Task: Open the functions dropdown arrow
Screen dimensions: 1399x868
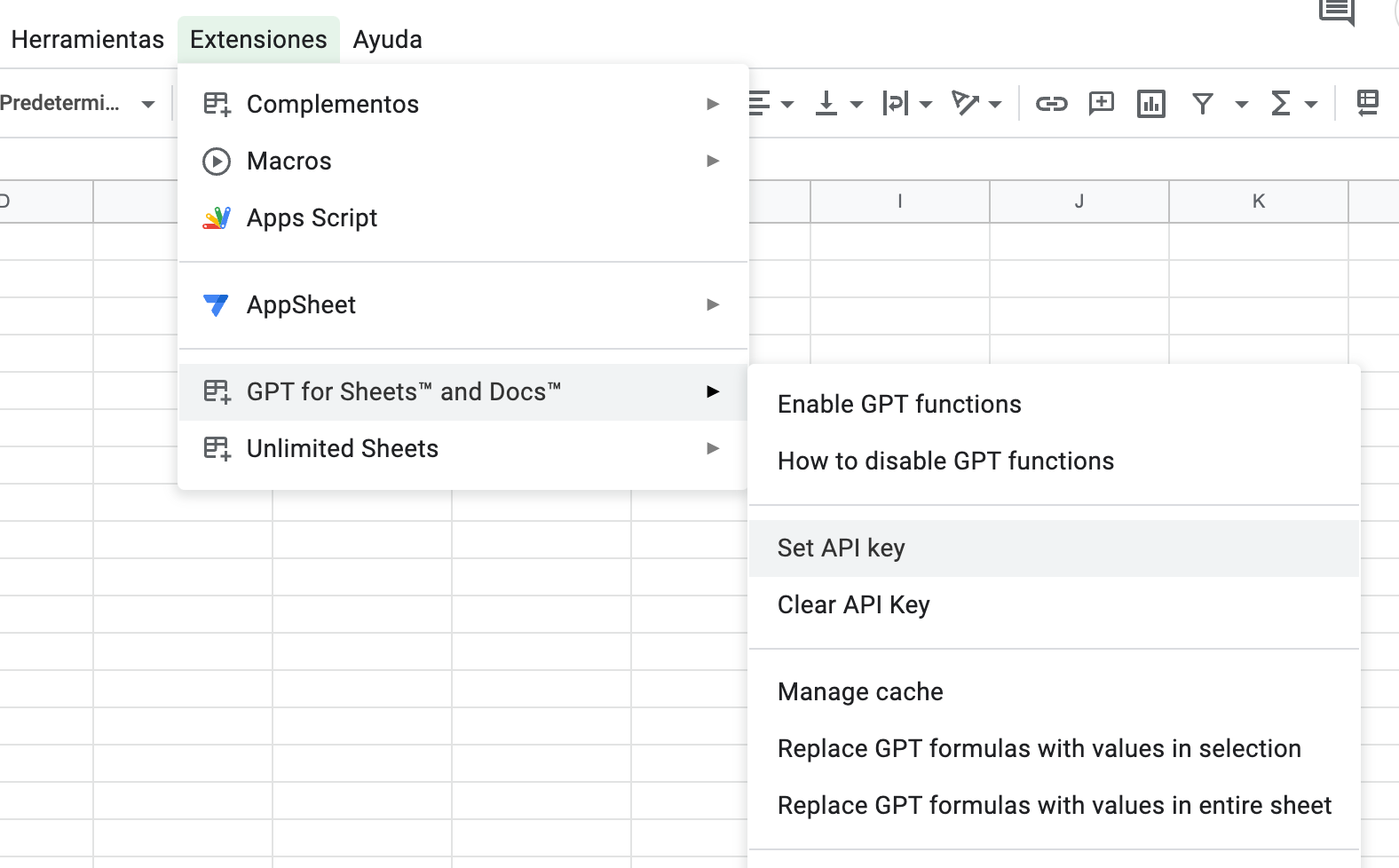Action: [1310, 105]
